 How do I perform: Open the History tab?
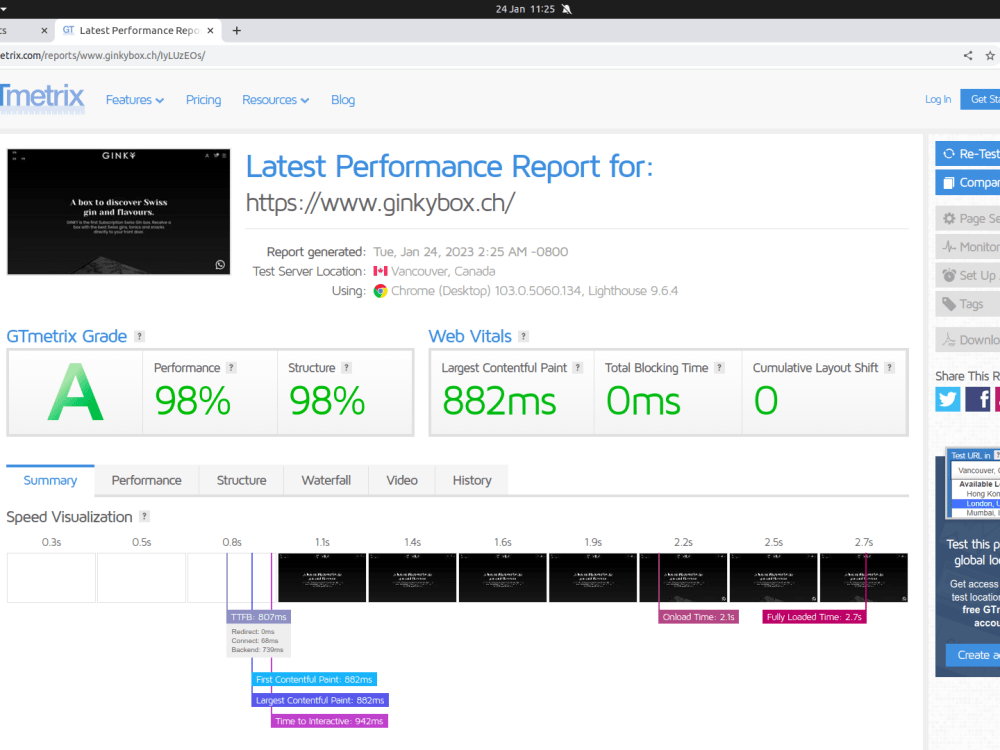point(472,480)
